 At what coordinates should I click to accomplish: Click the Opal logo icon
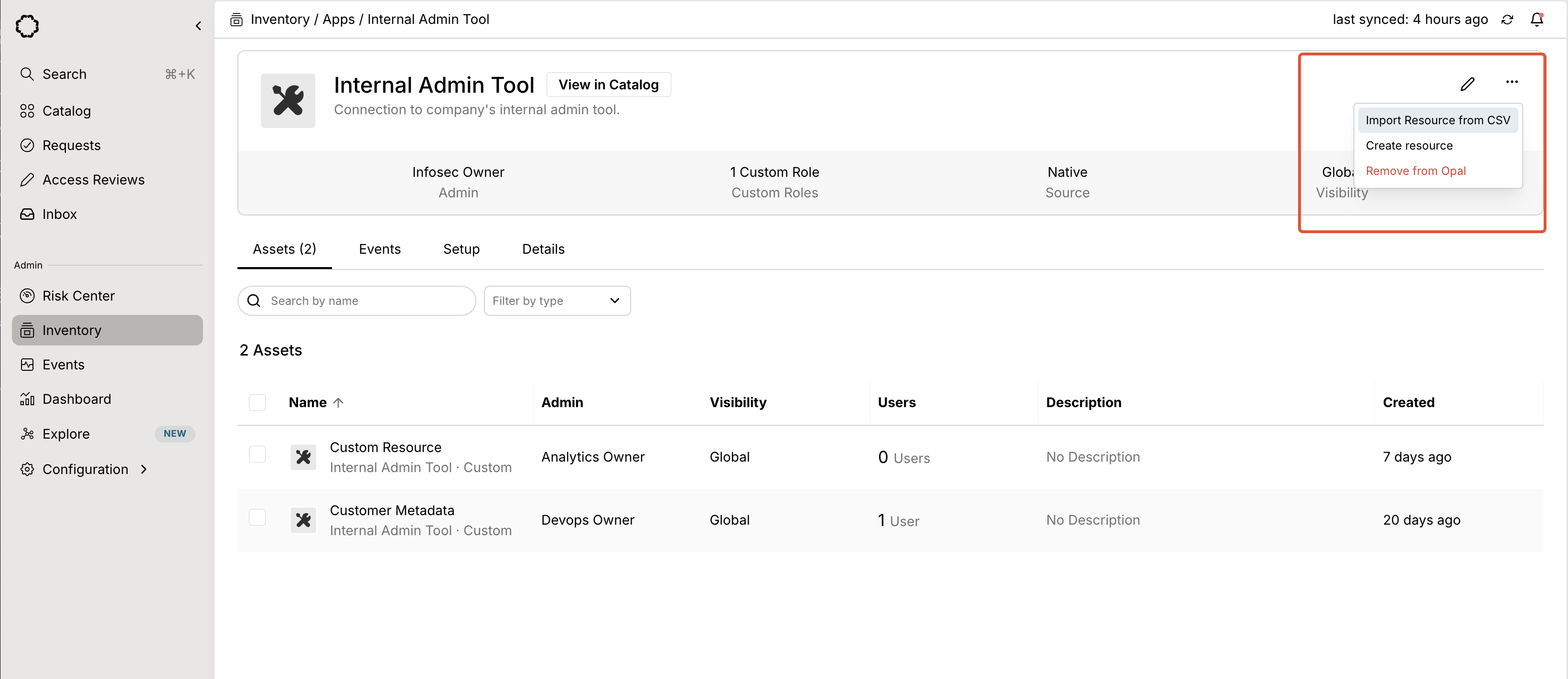coord(27,26)
